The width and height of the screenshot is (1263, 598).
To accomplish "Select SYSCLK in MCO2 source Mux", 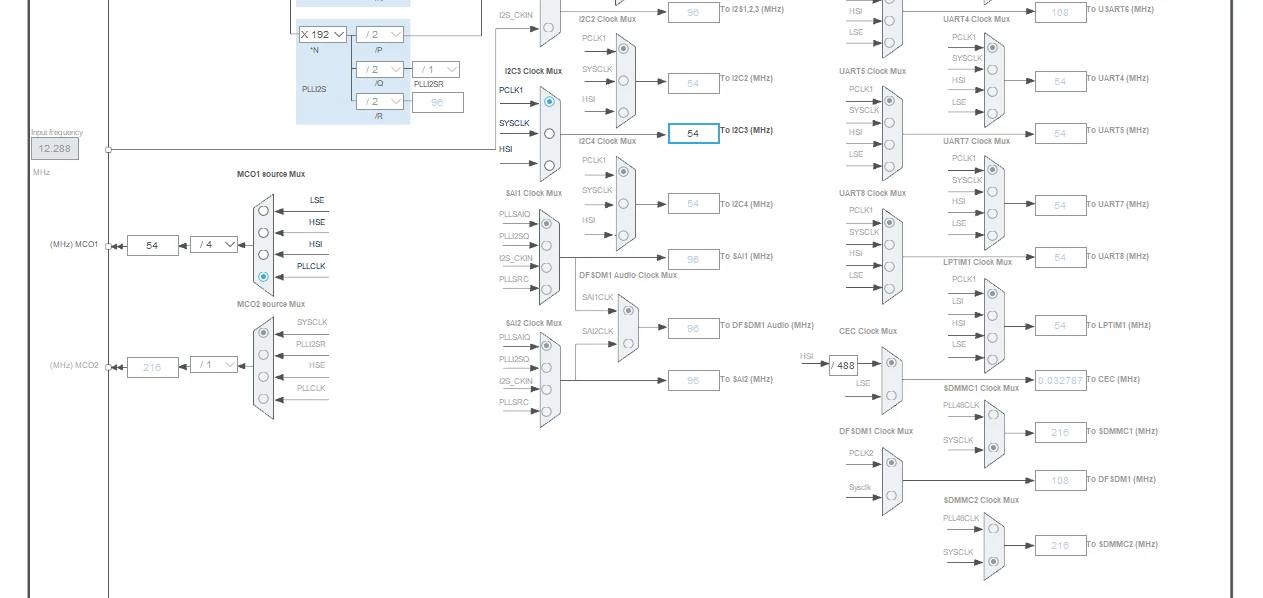I will [x=264, y=333].
